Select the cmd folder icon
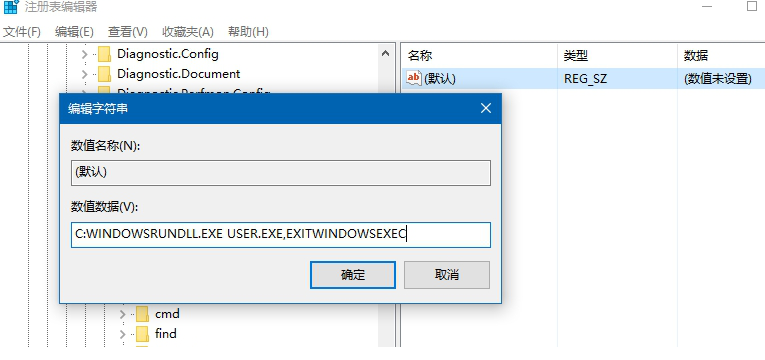Screen dimensions: 765x360 142,314
